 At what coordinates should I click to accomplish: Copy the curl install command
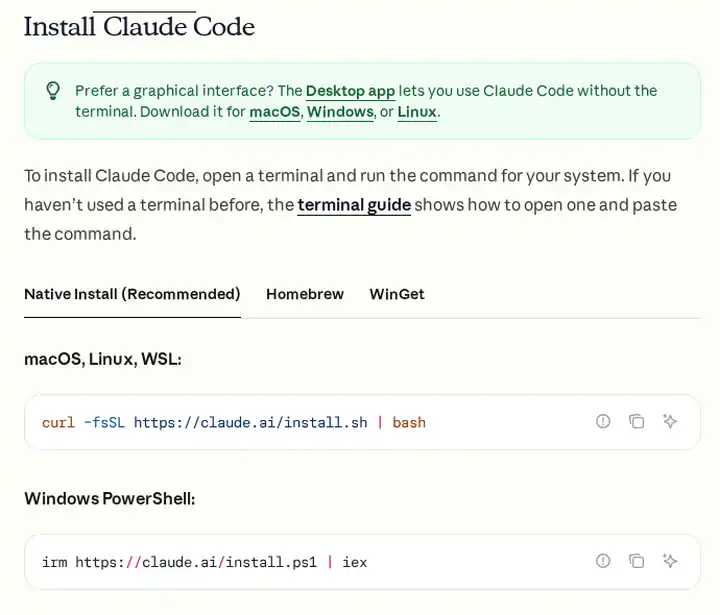pos(636,421)
